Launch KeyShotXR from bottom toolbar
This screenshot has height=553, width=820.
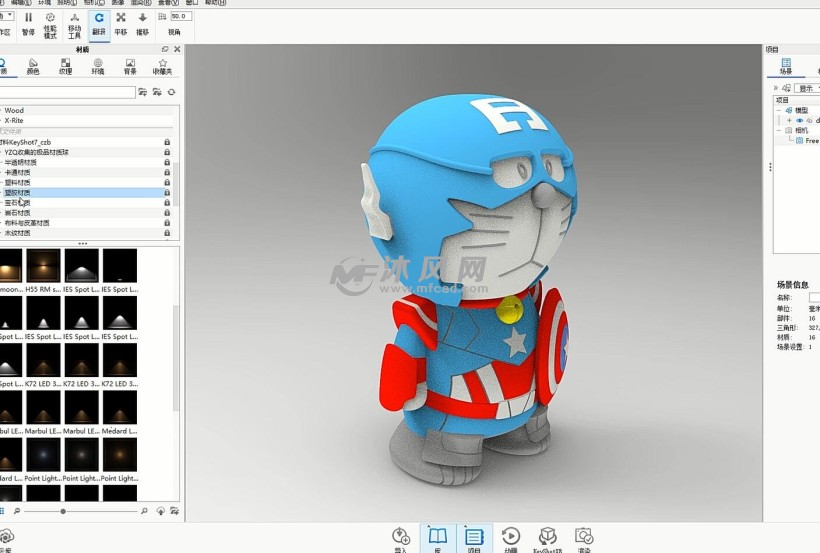[x=547, y=538]
